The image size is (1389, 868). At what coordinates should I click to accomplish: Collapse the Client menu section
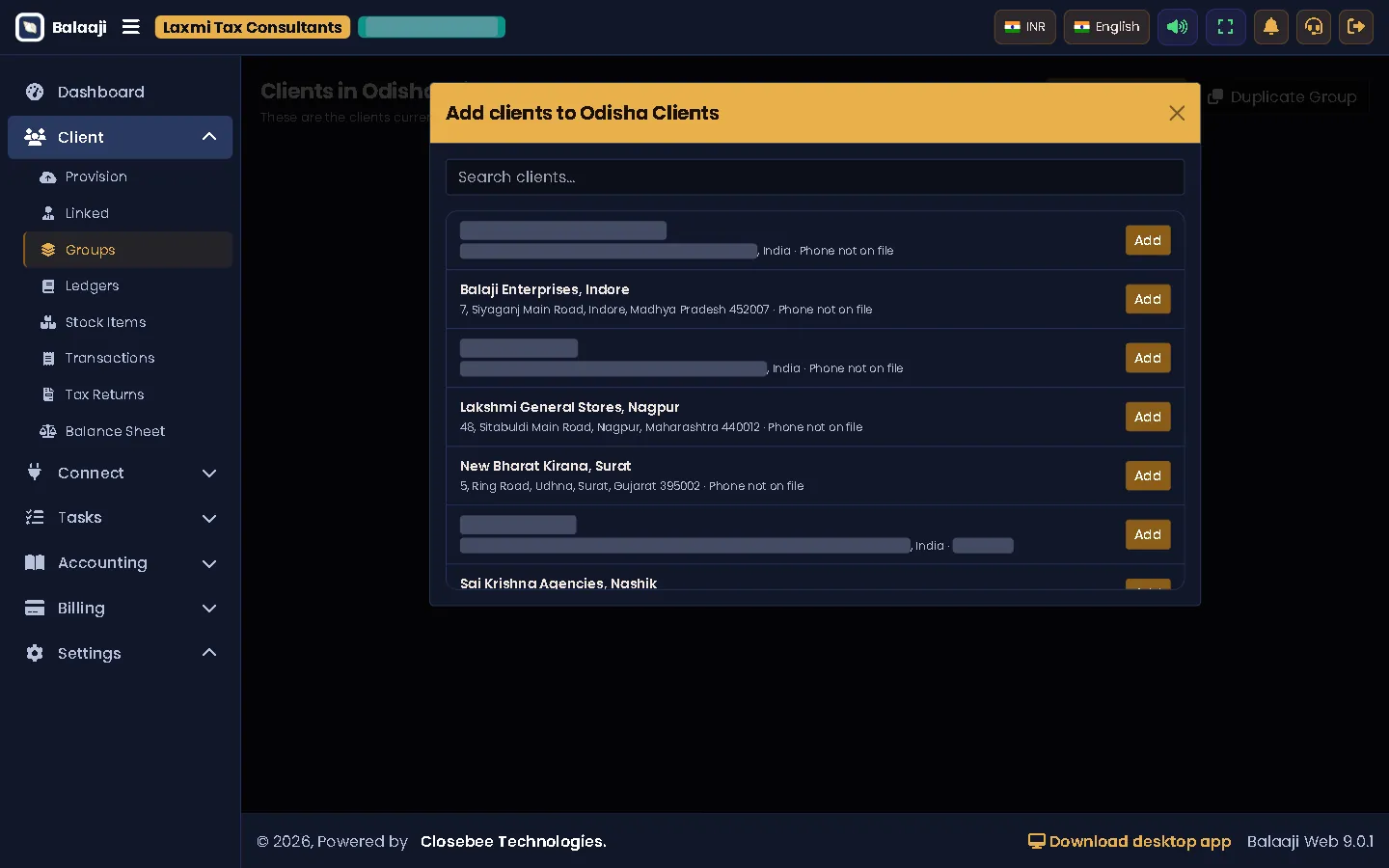[x=121, y=137]
